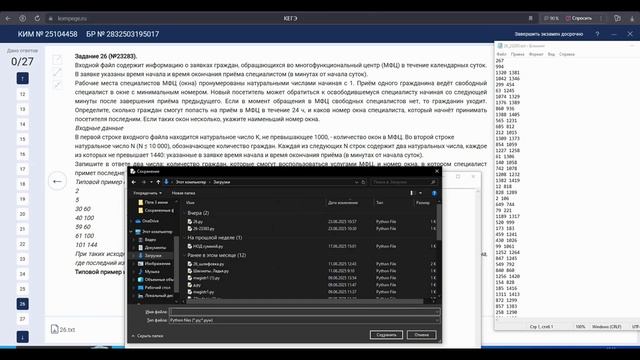Download the attached 26.txt file
640x360 pixels.
point(63,329)
